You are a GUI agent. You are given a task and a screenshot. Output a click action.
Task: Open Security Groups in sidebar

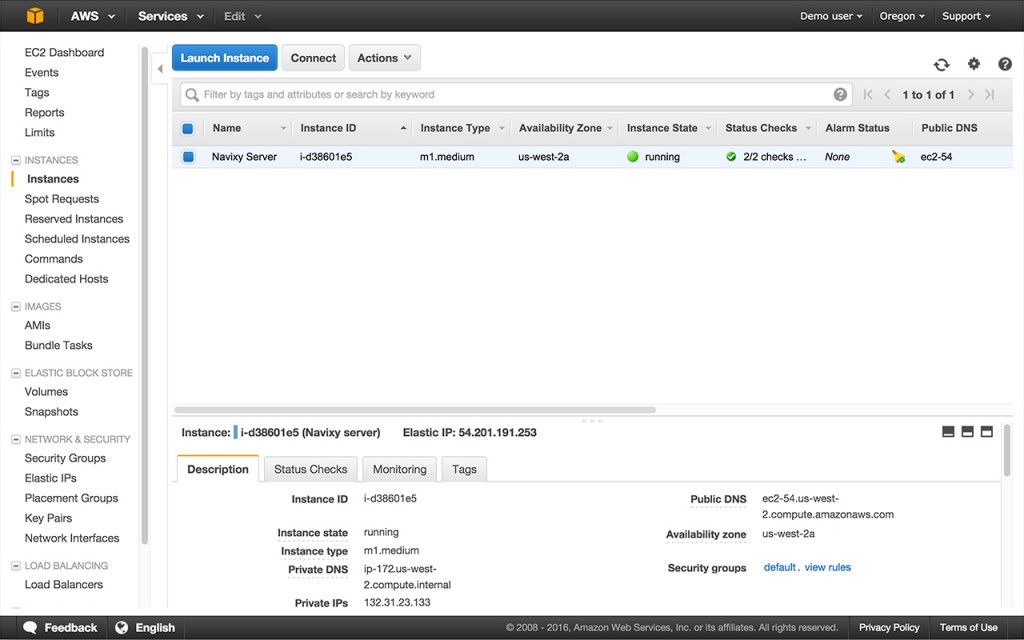pos(65,458)
